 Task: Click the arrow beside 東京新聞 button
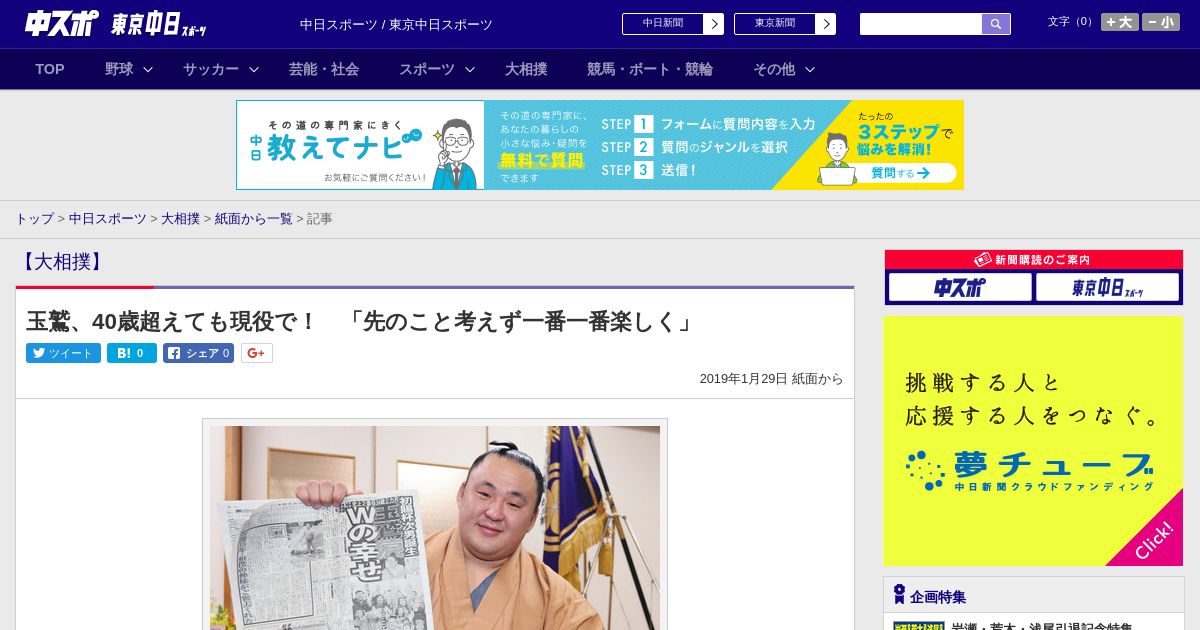coord(825,23)
